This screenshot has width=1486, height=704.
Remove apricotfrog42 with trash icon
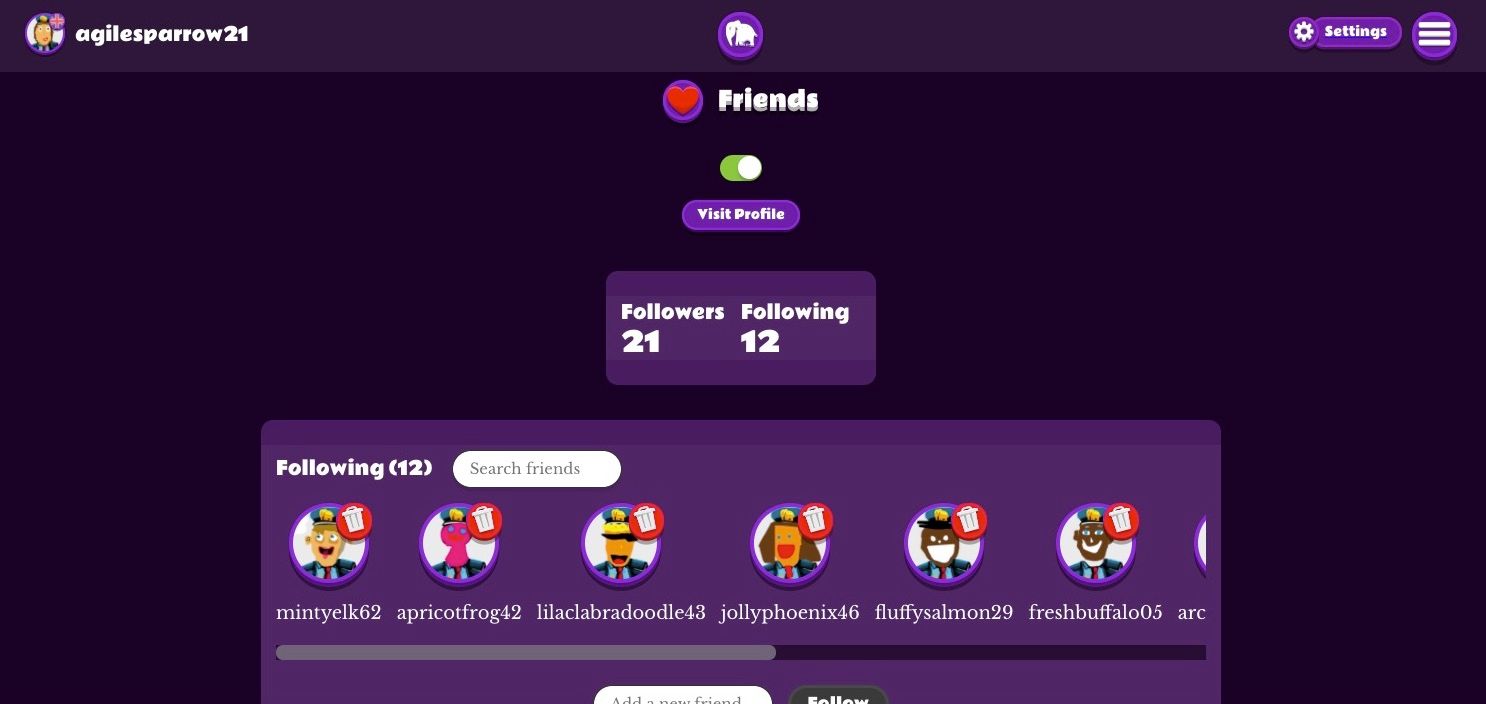click(x=484, y=521)
